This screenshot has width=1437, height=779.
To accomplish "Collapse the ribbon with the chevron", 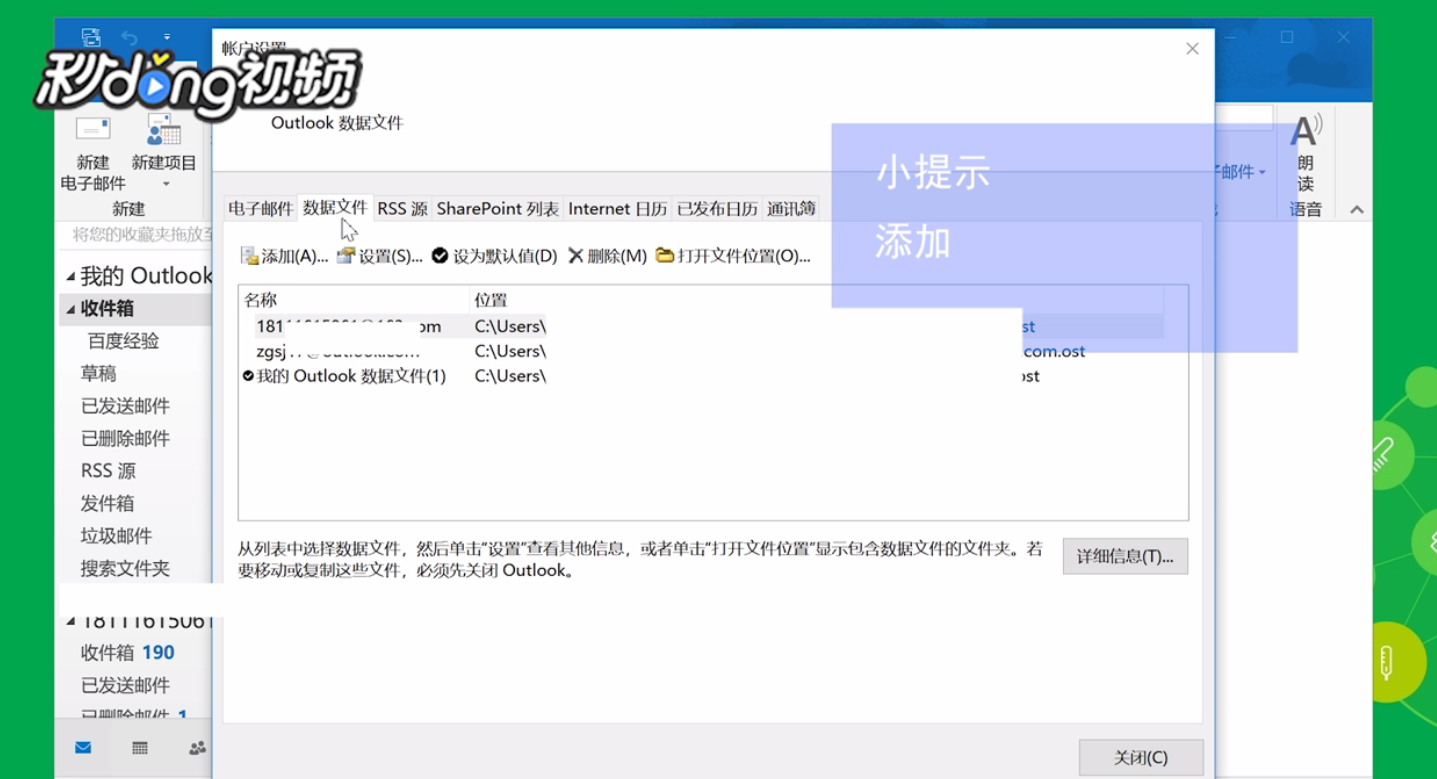I will [1357, 209].
